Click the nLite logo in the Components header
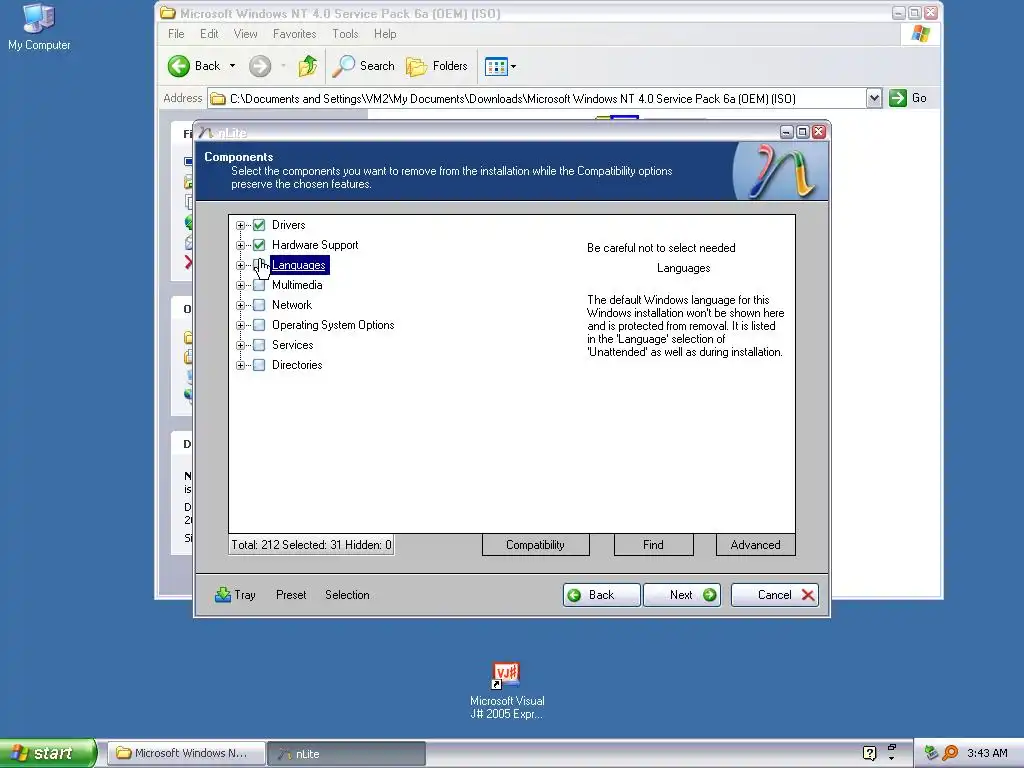 (780, 172)
